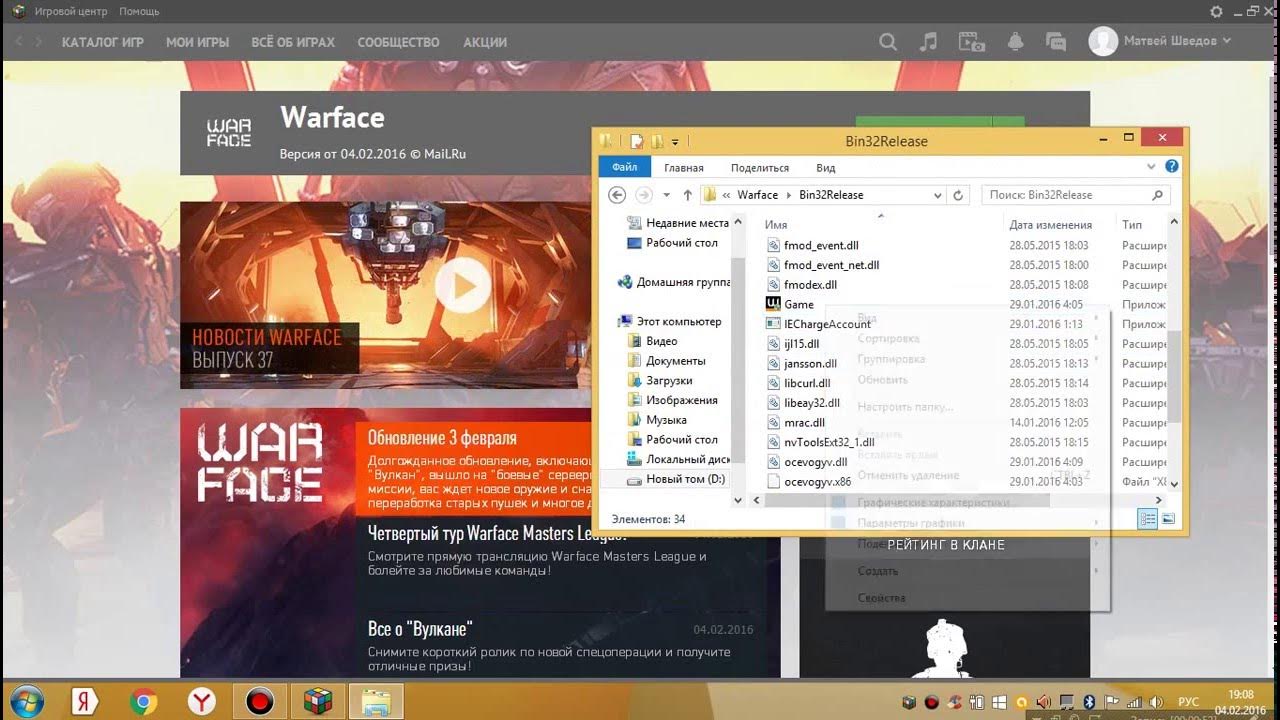Viewport: 1280px width, 720px height.
Task: Go back with Game Center left arrow
Action: click(x=17, y=42)
